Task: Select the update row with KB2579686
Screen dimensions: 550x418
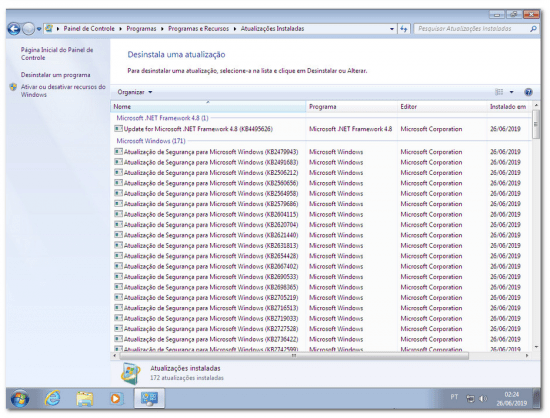Action: click(x=321, y=204)
